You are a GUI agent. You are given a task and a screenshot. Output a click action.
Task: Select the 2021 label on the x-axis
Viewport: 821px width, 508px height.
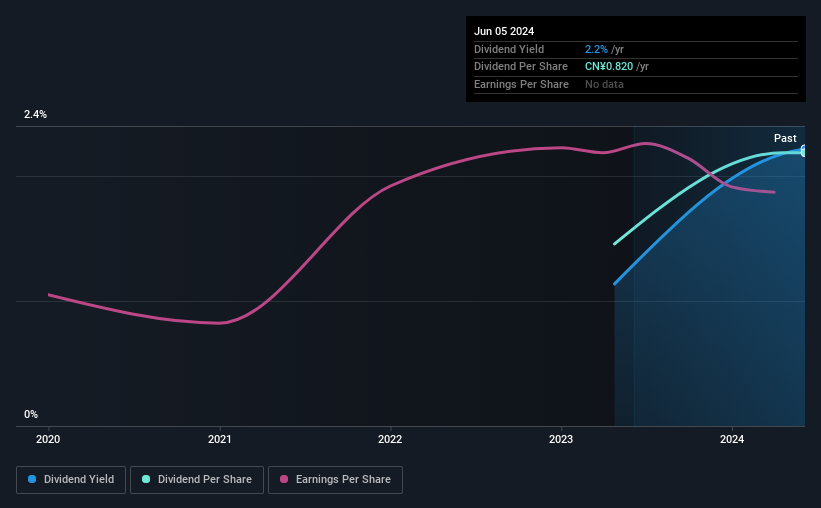tap(219, 439)
